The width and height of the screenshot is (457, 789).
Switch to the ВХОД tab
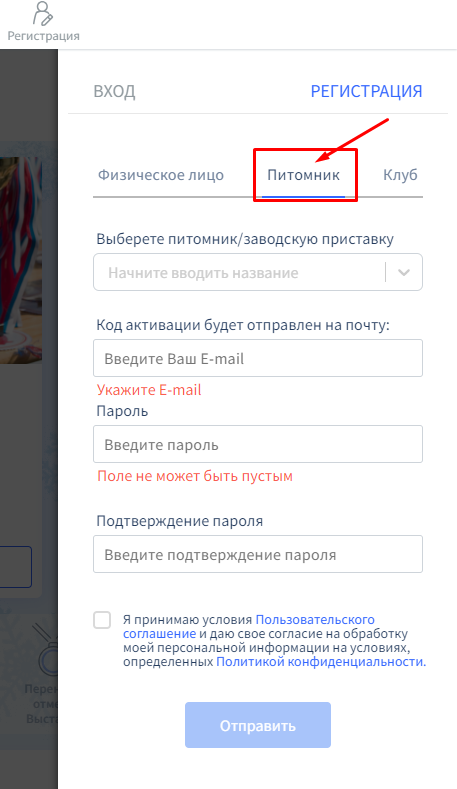pos(114,92)
